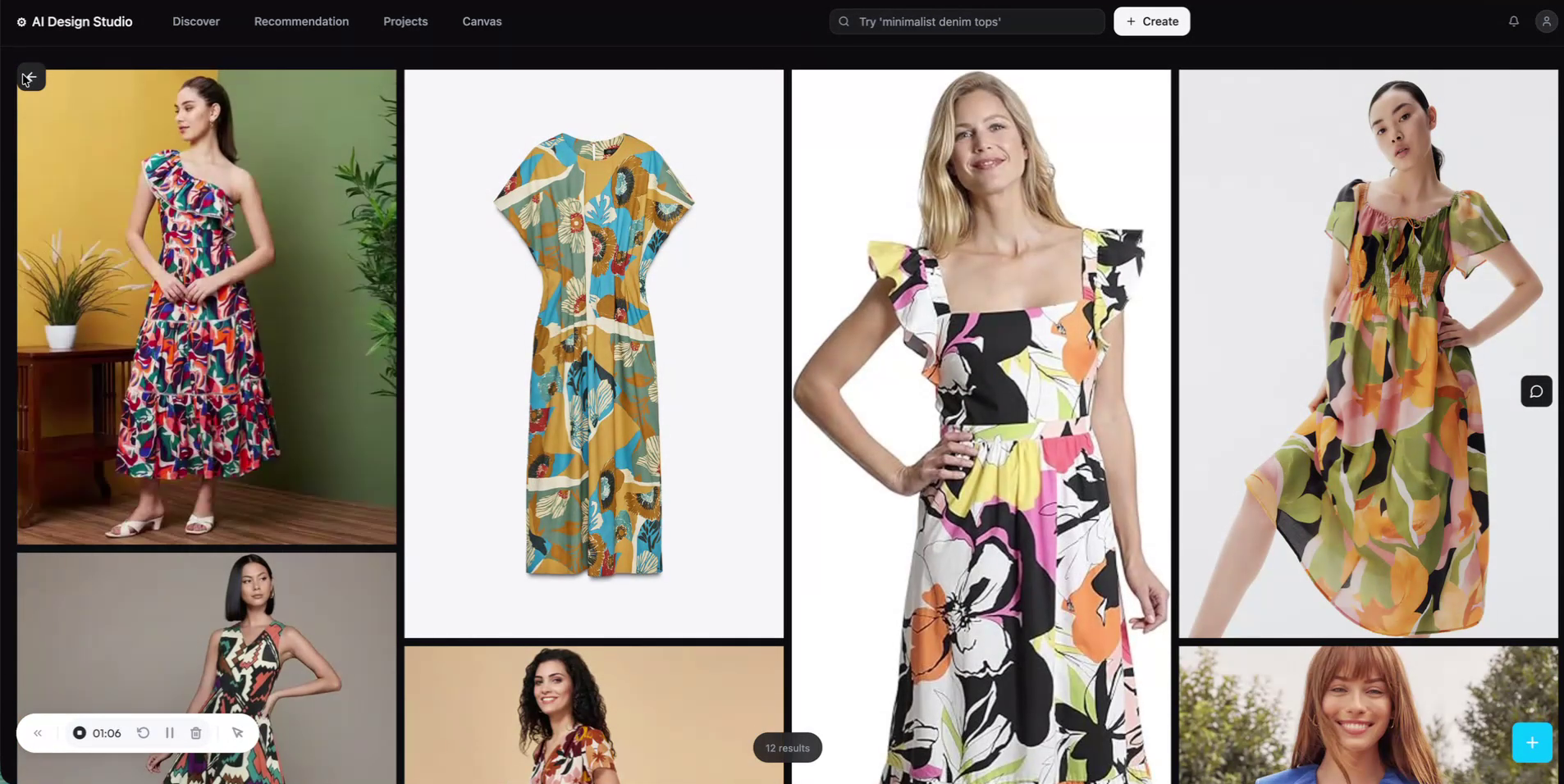Go to the Discover tab

click(196, 21)
